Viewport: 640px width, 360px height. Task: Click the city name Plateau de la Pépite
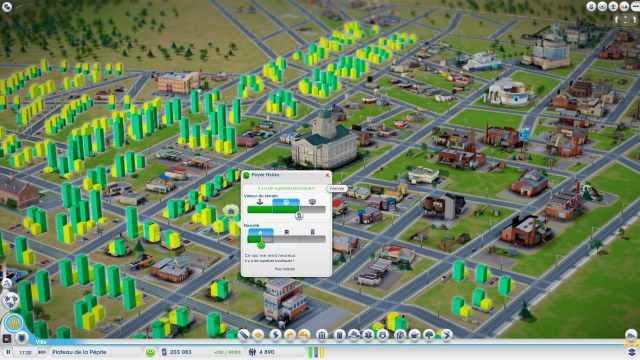tap(79, 352)
